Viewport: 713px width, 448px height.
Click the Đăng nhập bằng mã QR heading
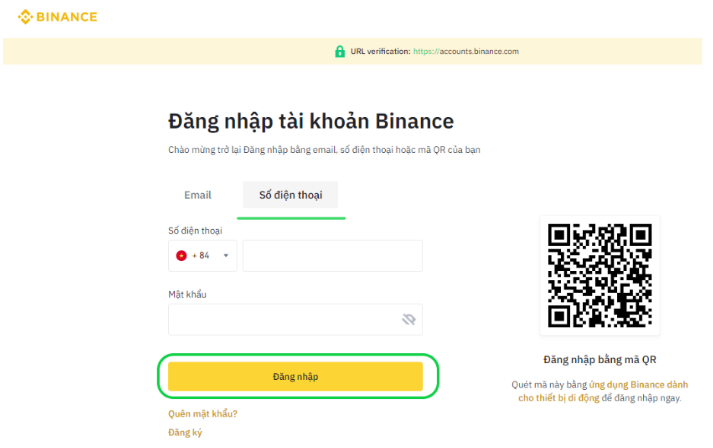(600, 360)
